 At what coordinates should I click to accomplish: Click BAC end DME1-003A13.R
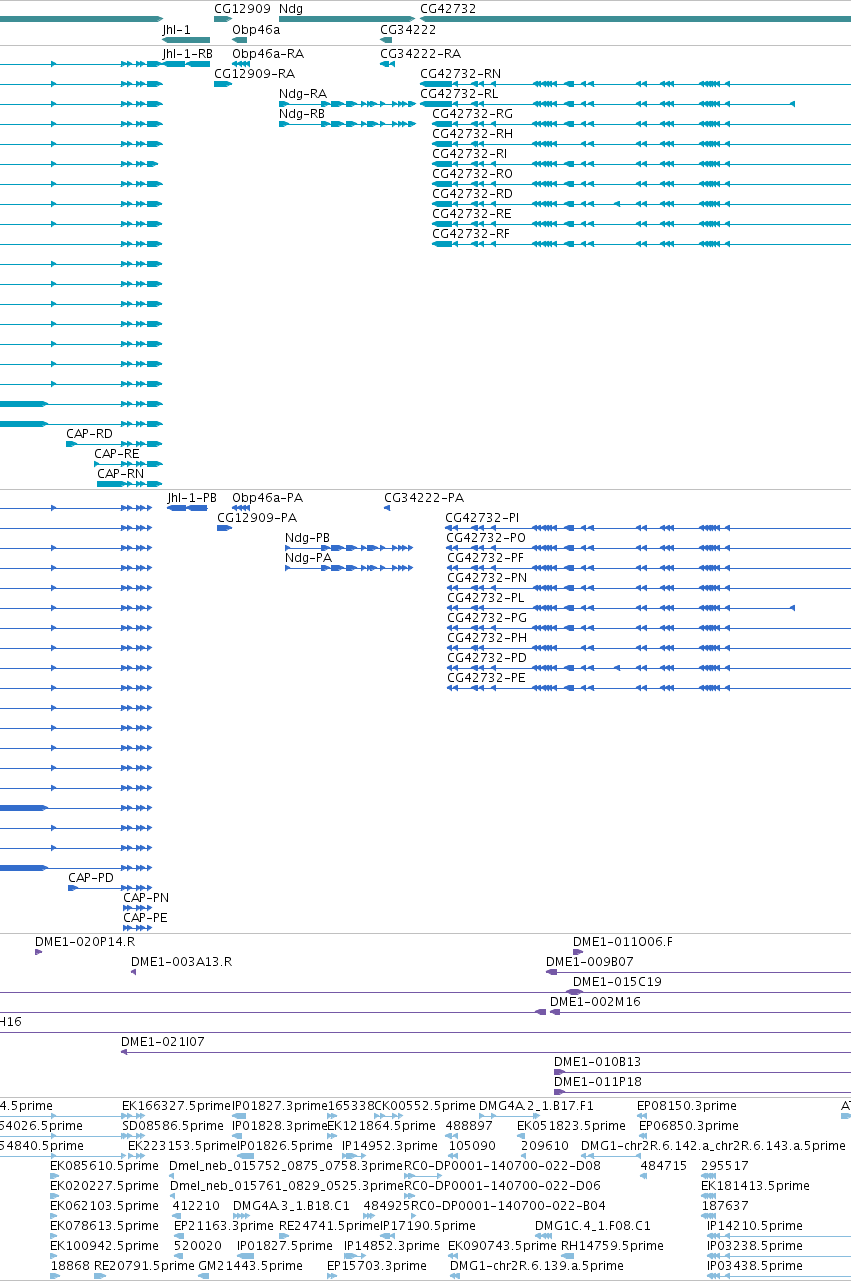click(x=181, y=962)
